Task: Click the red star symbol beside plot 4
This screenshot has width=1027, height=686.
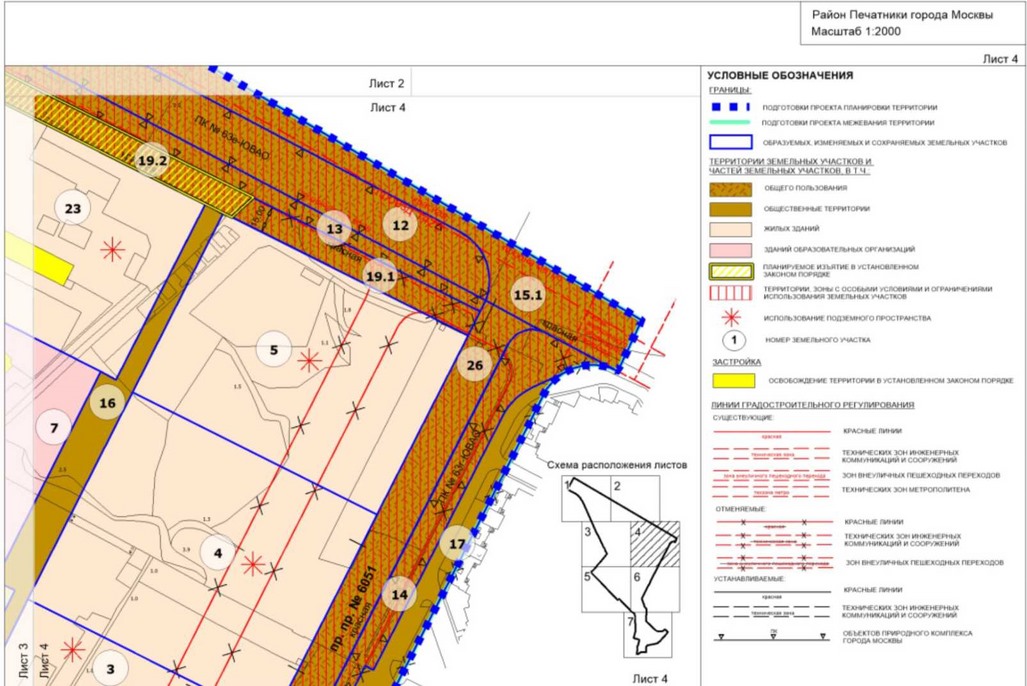Action: pyautogui.click(x=253, y=564)
